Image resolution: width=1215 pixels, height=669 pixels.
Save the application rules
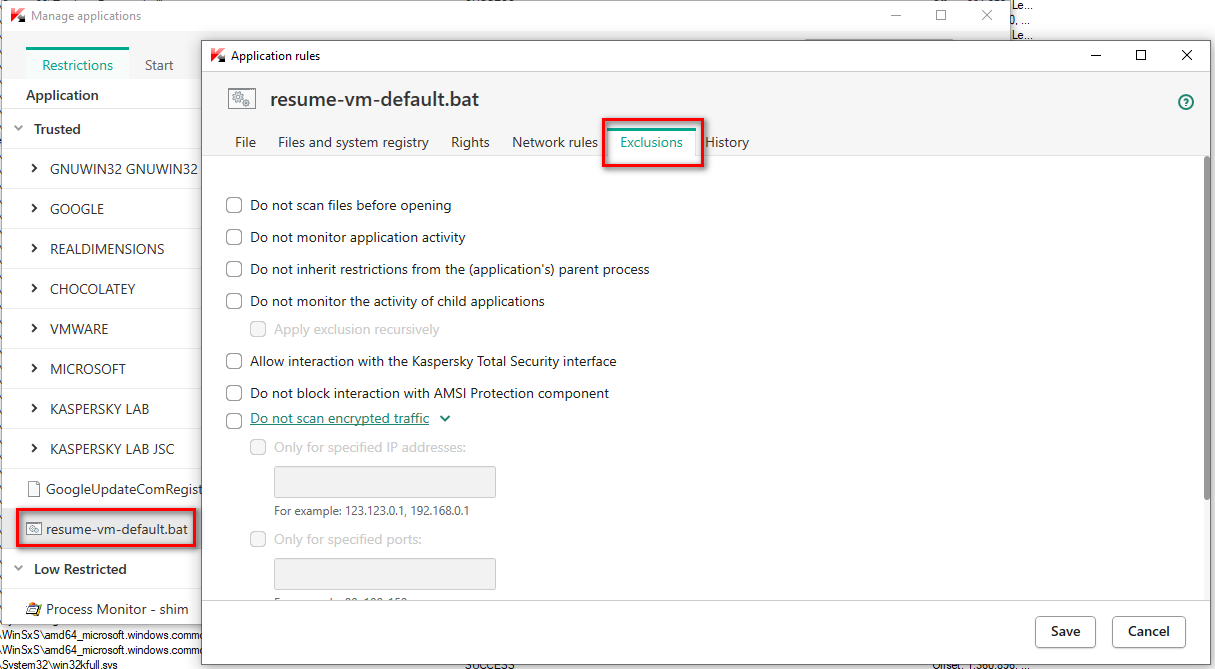(1065, 631)
